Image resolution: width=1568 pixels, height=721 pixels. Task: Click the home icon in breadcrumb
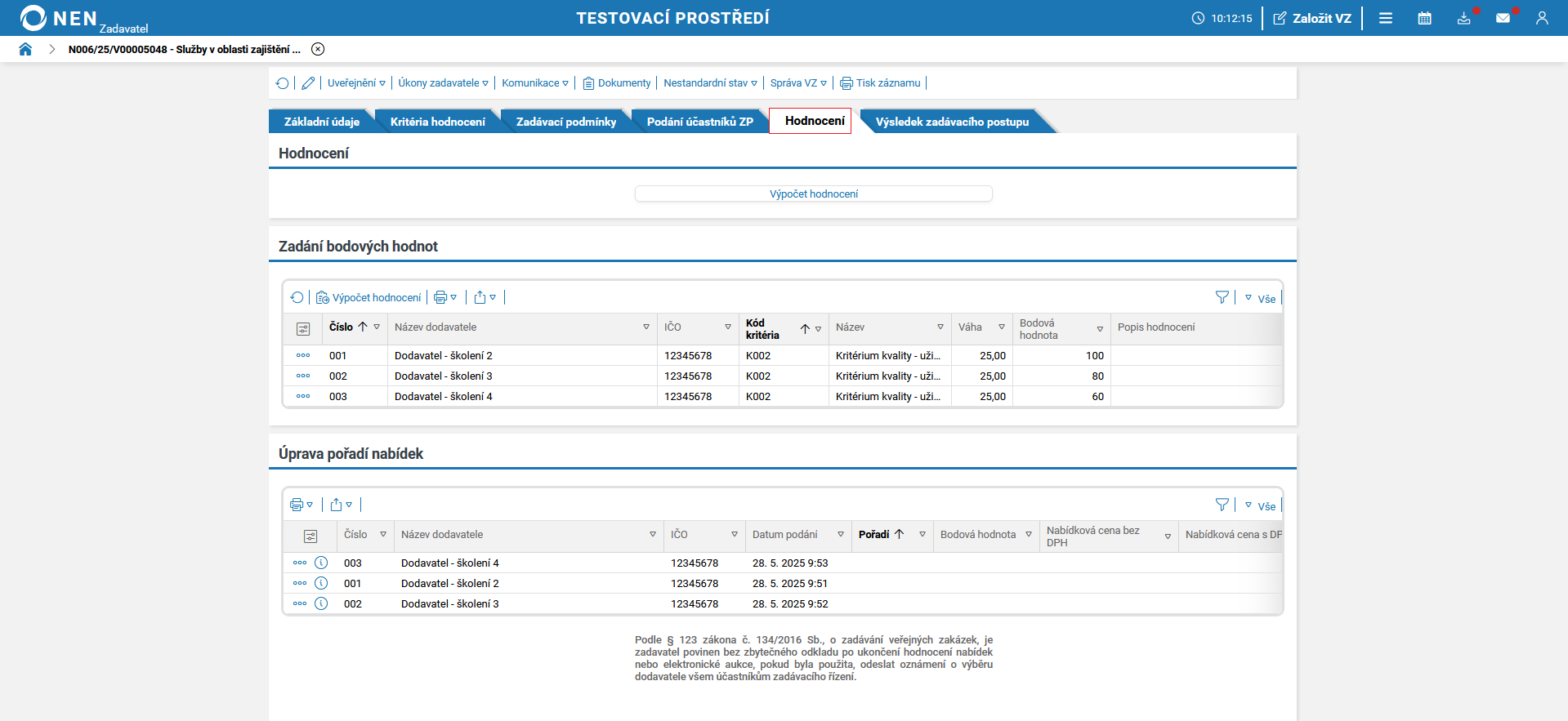coord(25,49)
